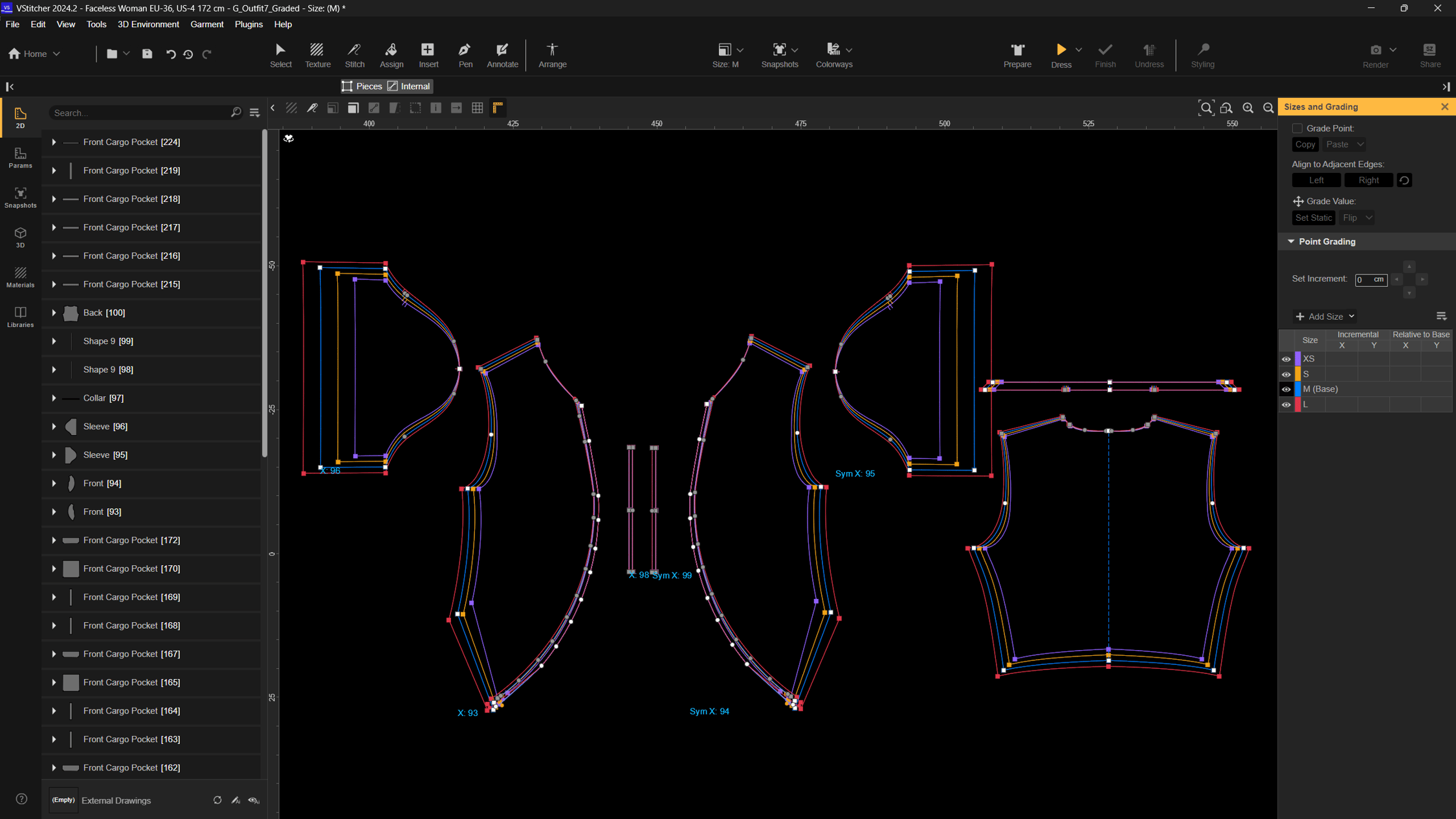Switch to the Internal tab
Viewport: 1456px width, 819px height.
pos(409,85)
